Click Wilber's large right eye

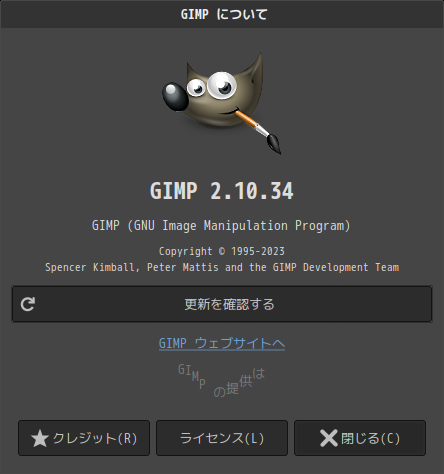(x=221, y=85)
